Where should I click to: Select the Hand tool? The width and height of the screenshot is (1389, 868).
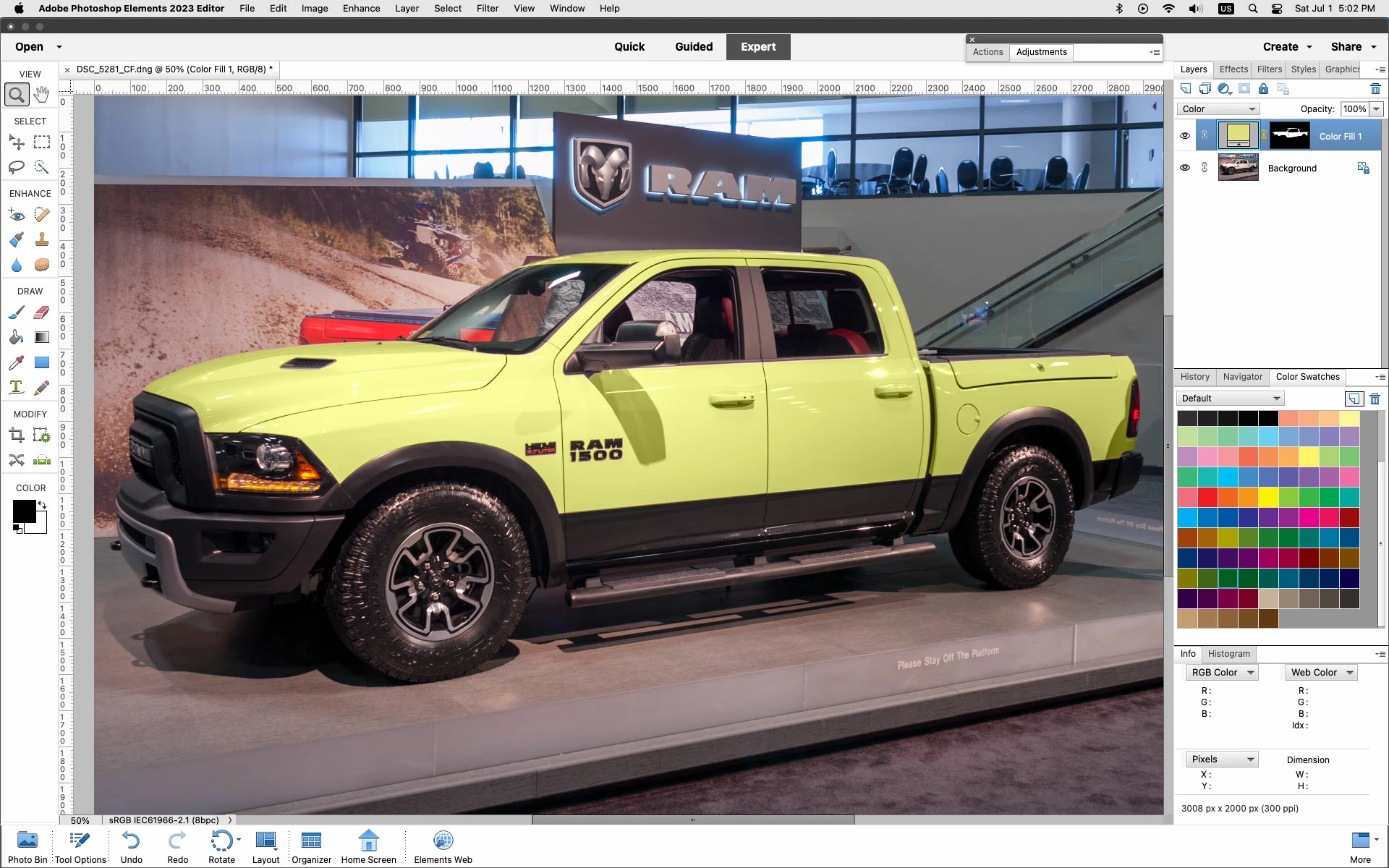[42, 95]
